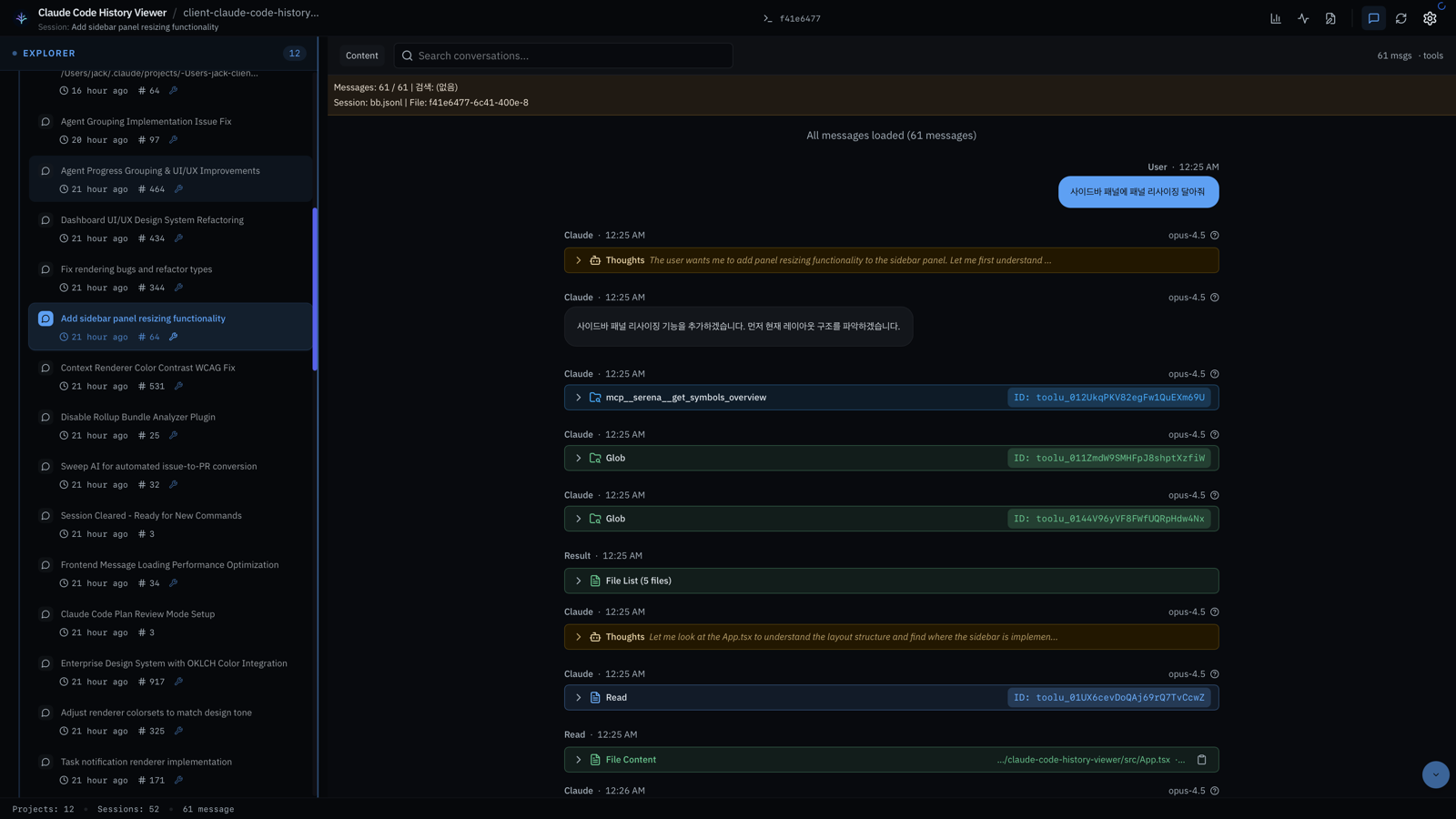Image resolution: width=1456 pixels, height=819 pixels.
Task: Open the activity pulse monitor icon
Action: point(1303,18)
